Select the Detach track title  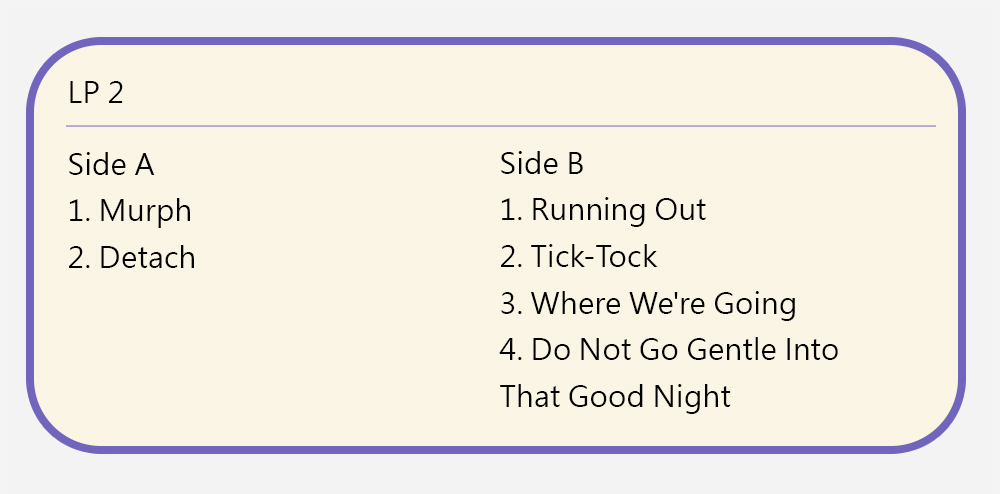[147, 258]
